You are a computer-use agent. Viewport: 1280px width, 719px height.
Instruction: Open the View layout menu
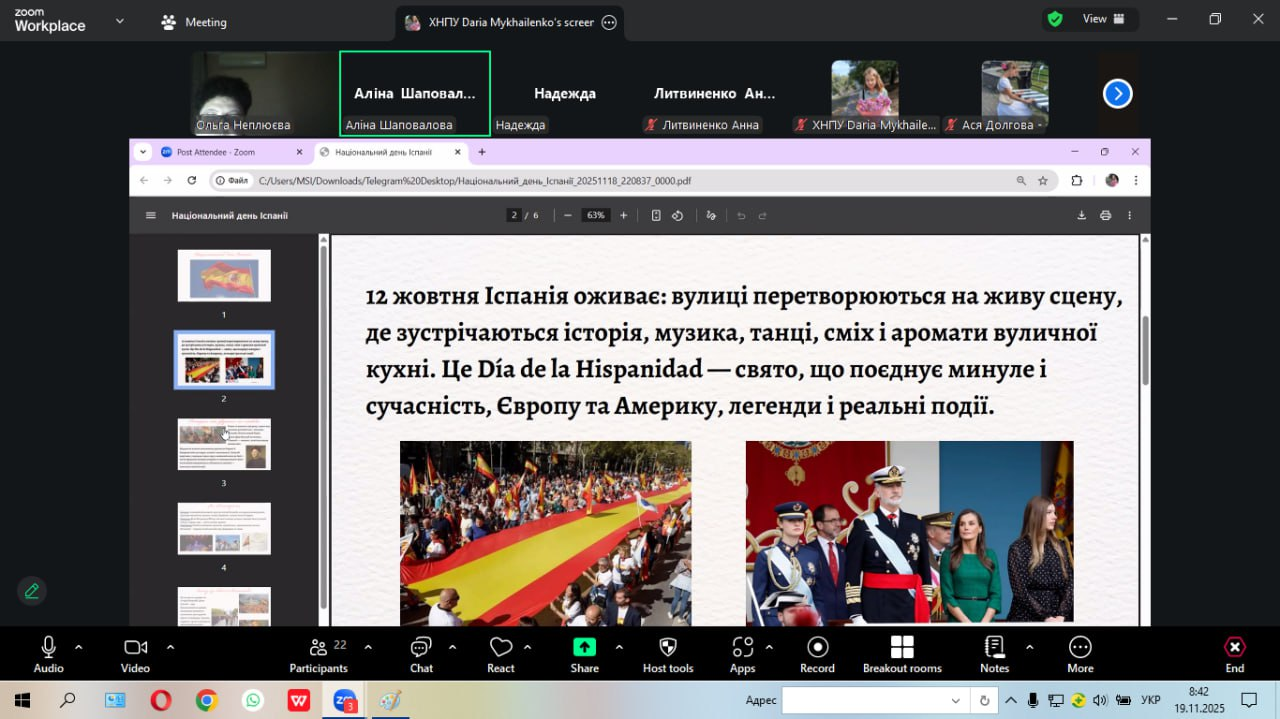(1104, 19)
